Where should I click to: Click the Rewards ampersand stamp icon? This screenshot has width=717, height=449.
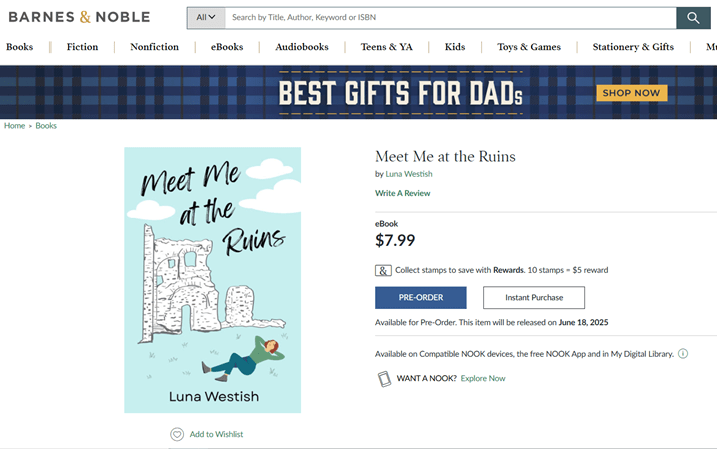pyautogui.click(x=383, y=270)
